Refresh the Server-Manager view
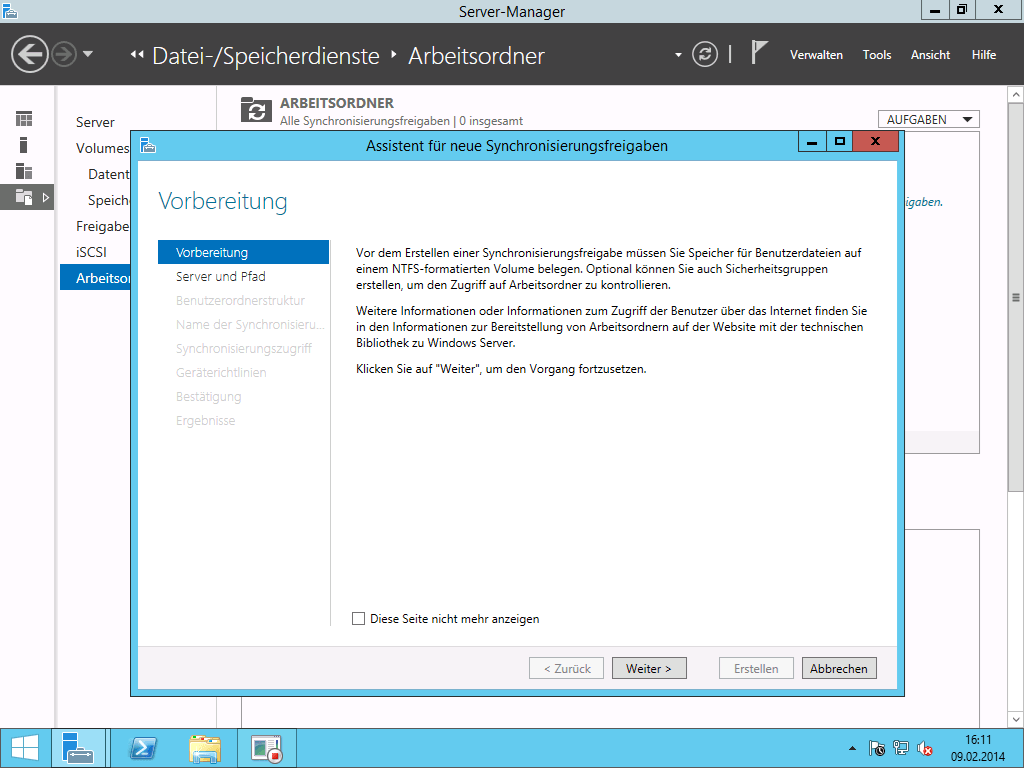1024x768 pixels. (705, 54)
